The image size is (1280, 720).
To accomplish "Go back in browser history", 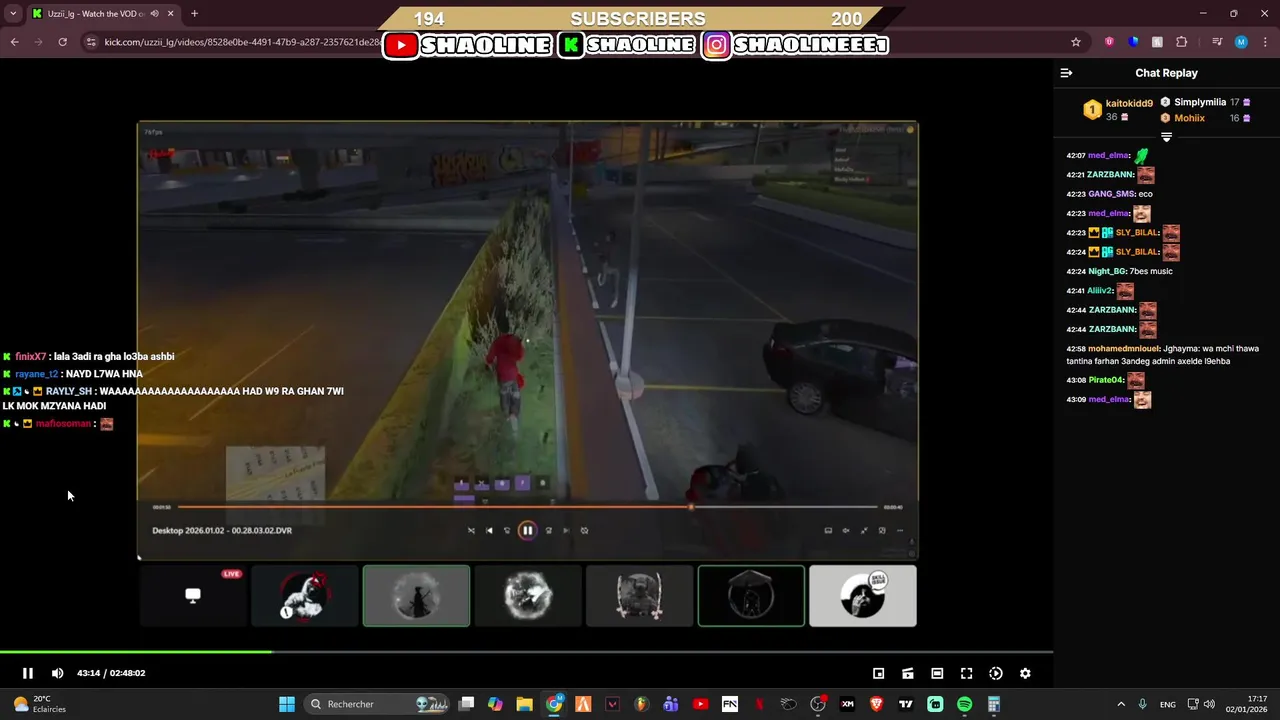I will point(15,42).
